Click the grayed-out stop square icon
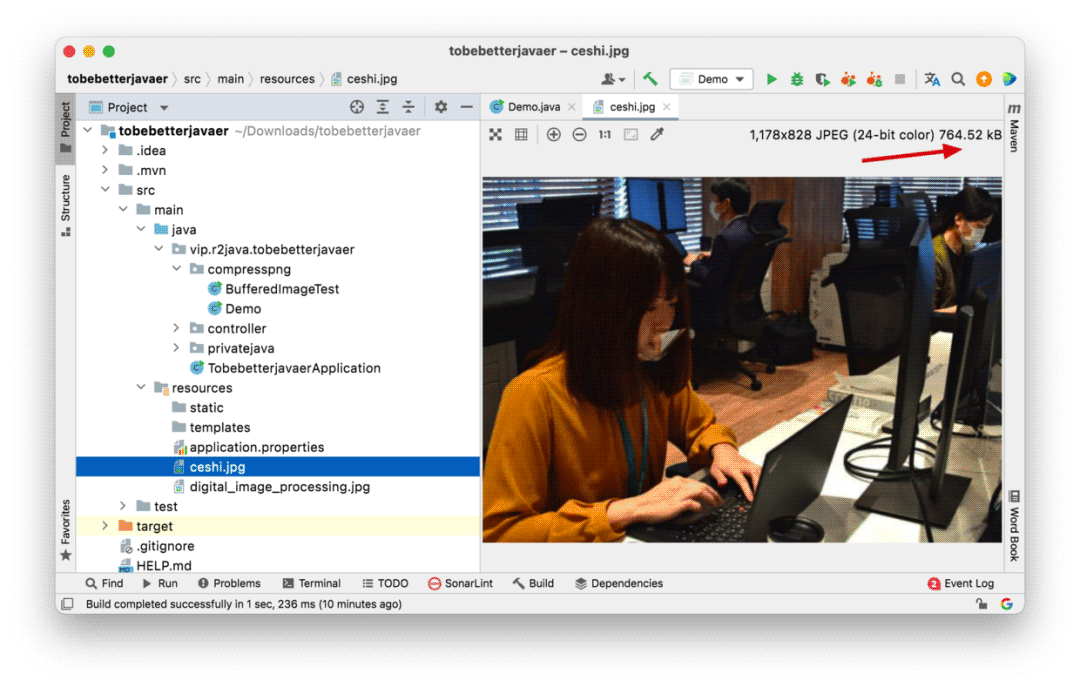 pyautogui.click(x=900, y=79)
